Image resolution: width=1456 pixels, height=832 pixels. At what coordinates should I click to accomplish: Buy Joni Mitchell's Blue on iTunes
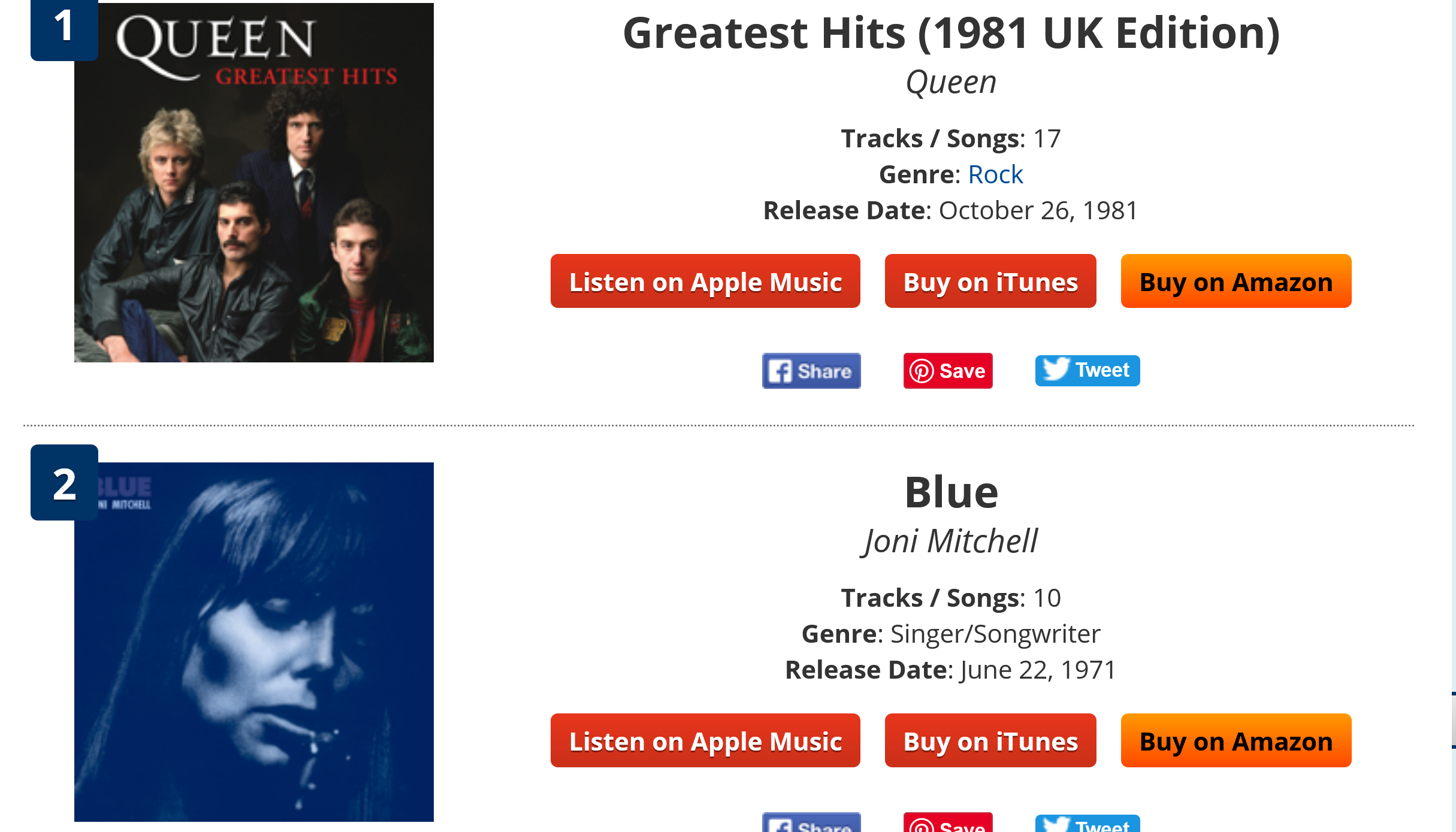[990, 741]
